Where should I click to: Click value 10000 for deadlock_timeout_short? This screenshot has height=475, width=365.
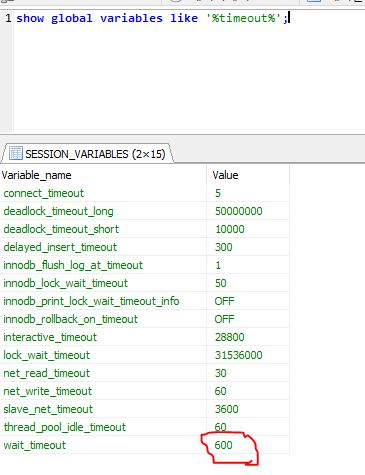coord(248,229)
